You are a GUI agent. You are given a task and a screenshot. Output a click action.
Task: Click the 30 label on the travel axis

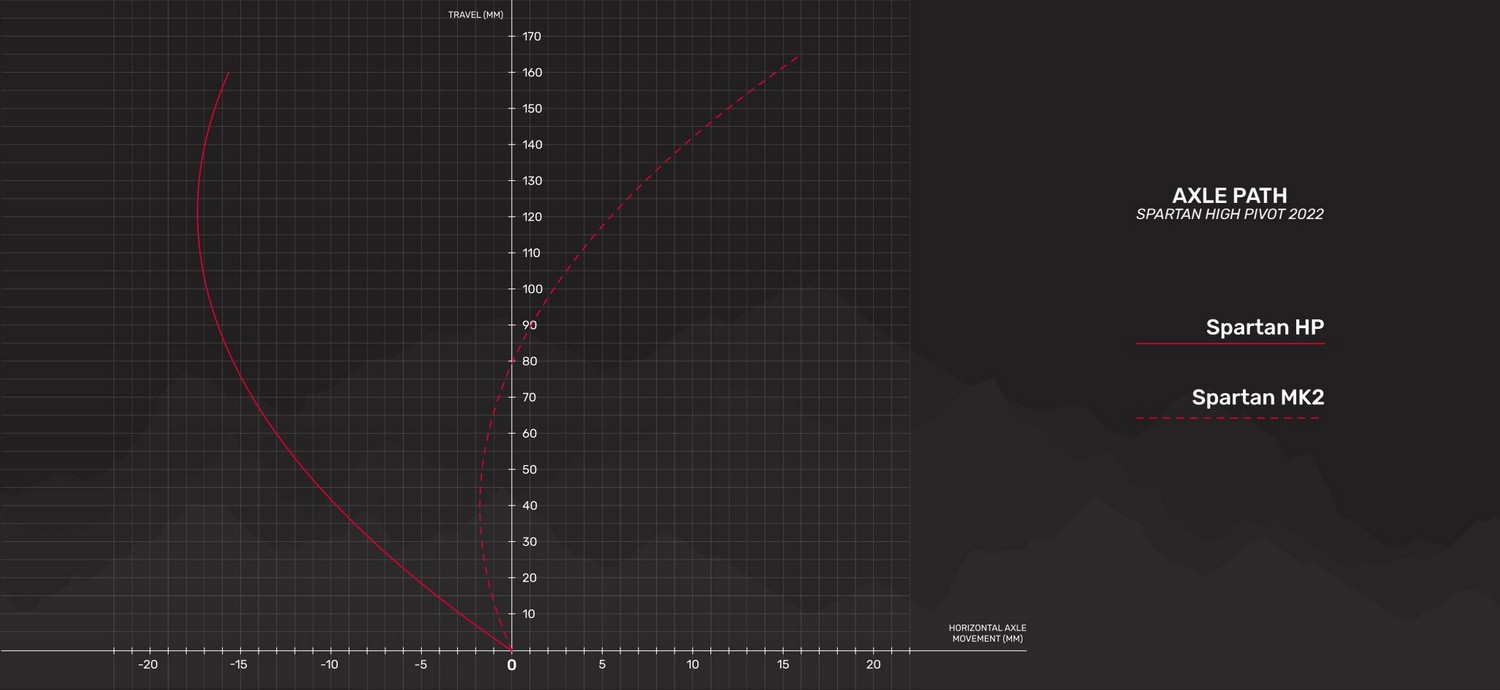point(530,541)
